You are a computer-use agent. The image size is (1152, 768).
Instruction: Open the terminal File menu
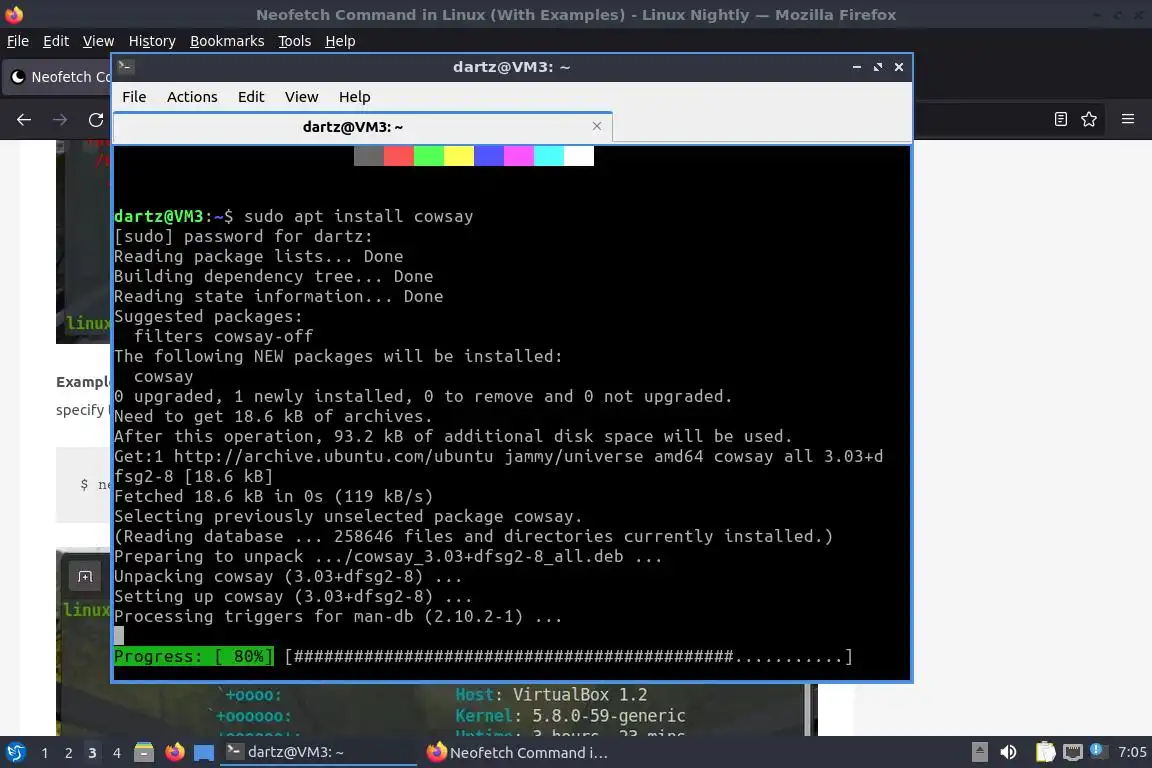tap(134, 97)
